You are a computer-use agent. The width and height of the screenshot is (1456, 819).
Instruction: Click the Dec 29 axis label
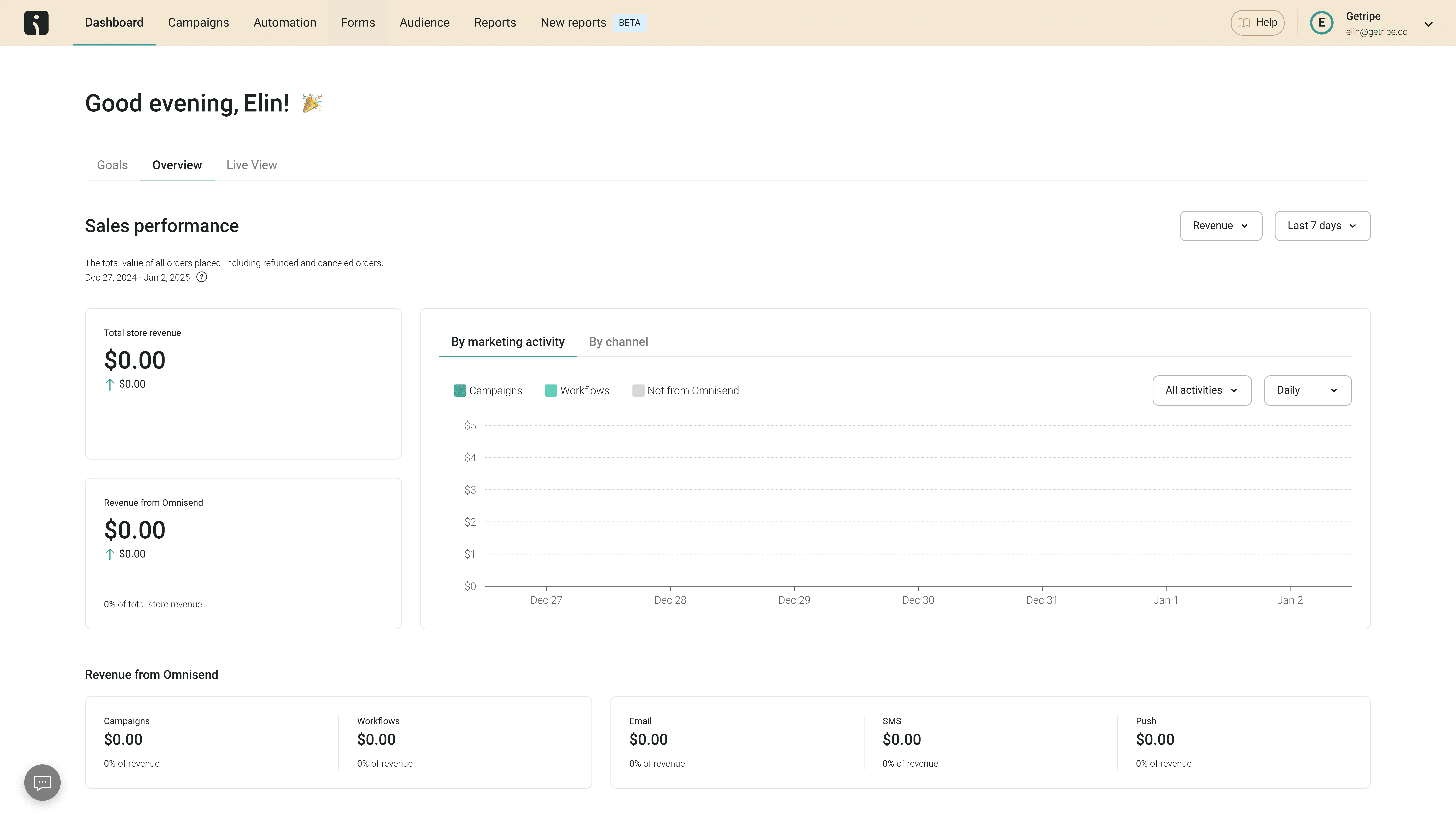pos(794,600)
